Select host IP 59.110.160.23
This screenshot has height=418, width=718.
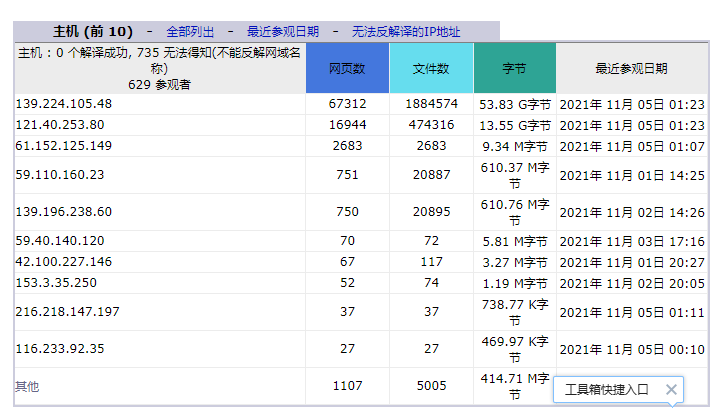click(60, 174)
